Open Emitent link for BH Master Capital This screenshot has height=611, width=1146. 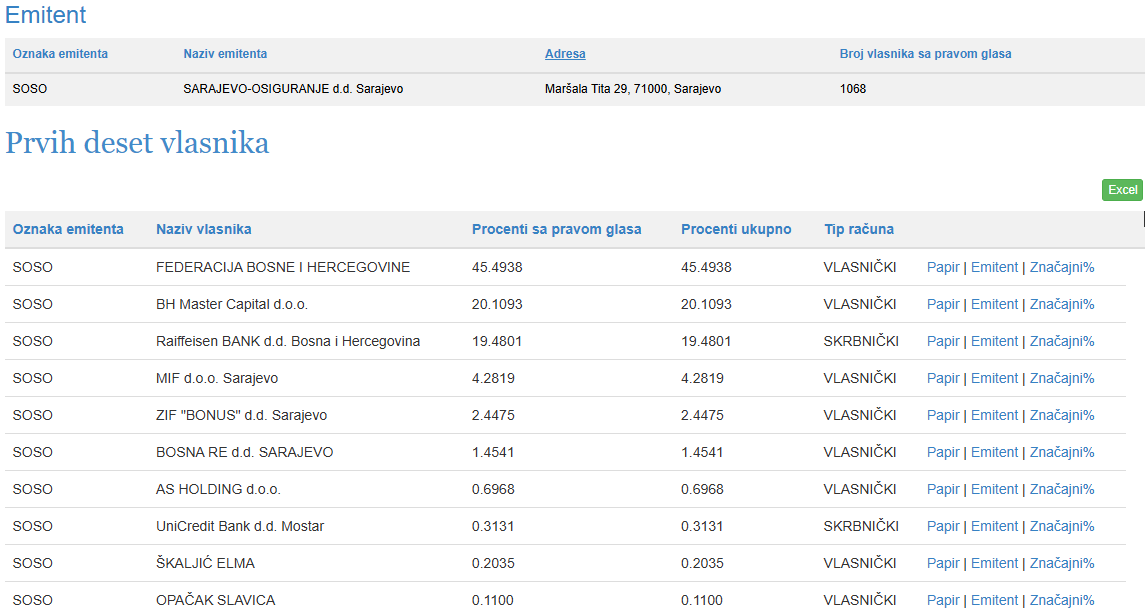[x=994, y=305]
